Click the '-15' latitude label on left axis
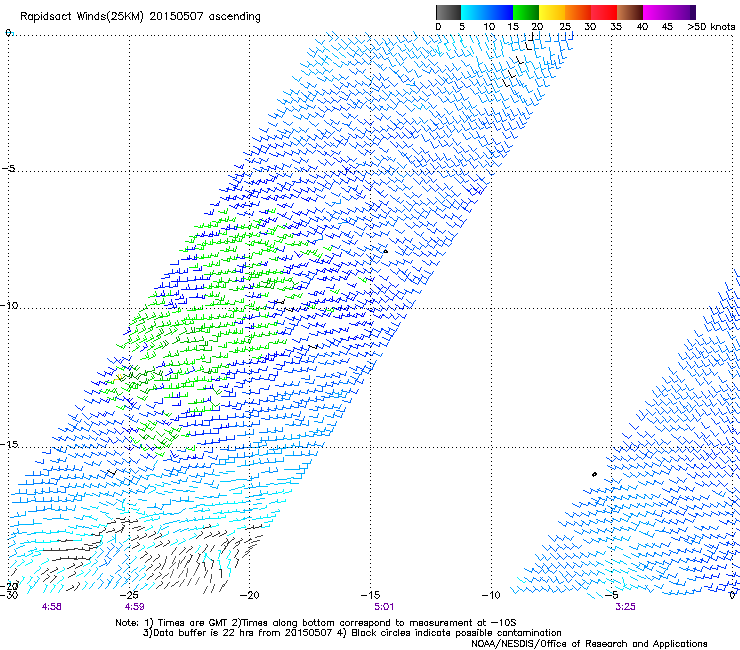The height and width of the screenshot is (650, 740). click(9, 444)
